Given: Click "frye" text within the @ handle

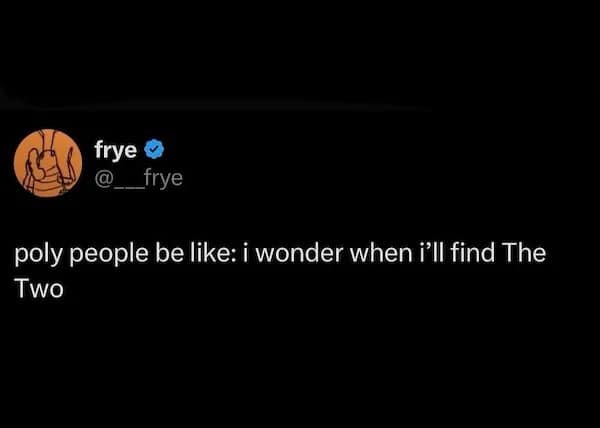Looking at the screenshot, I should tap(160, 177).
